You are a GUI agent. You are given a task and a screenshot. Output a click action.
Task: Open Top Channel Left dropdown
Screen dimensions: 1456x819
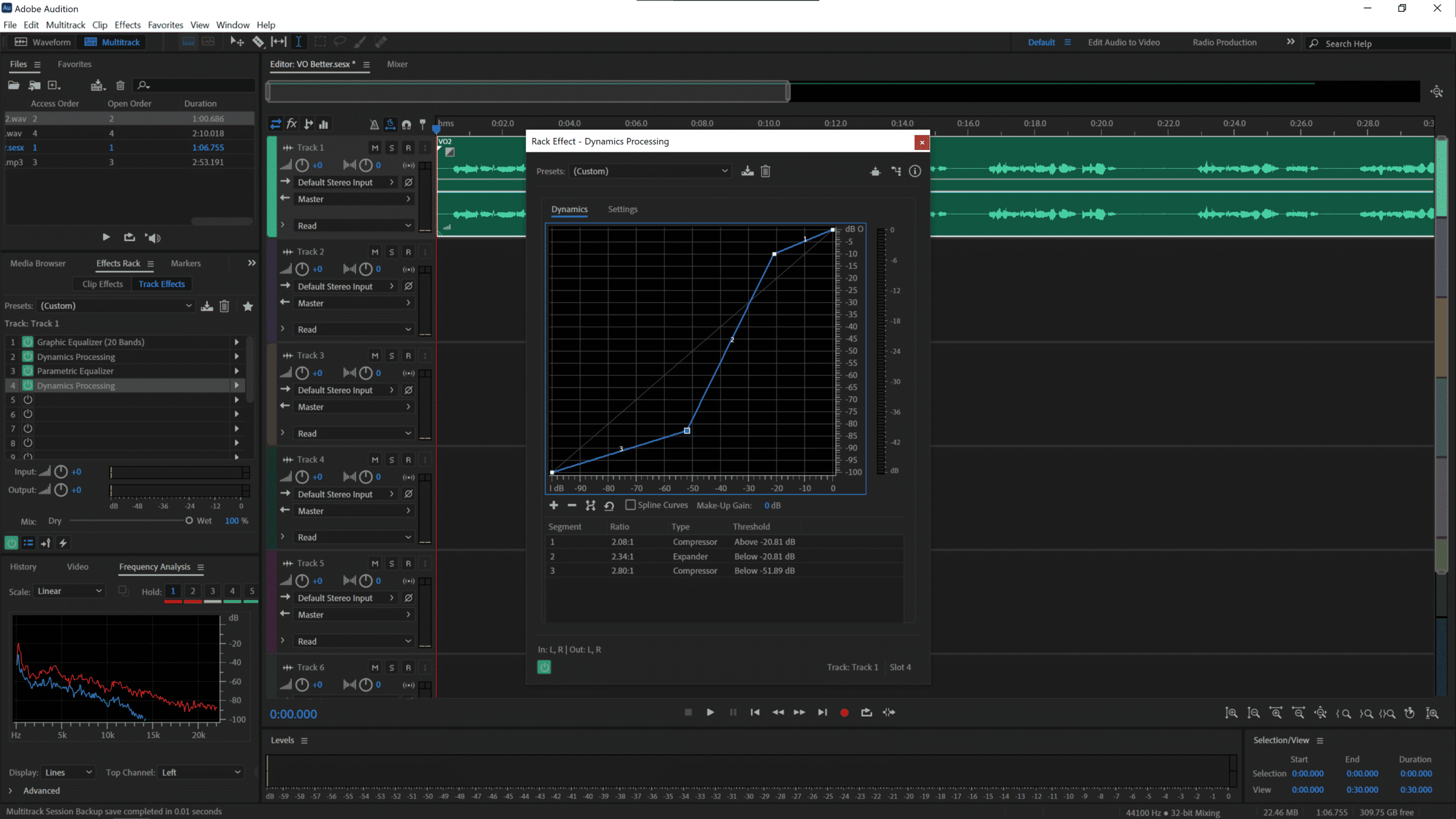(x=200, y=772)
